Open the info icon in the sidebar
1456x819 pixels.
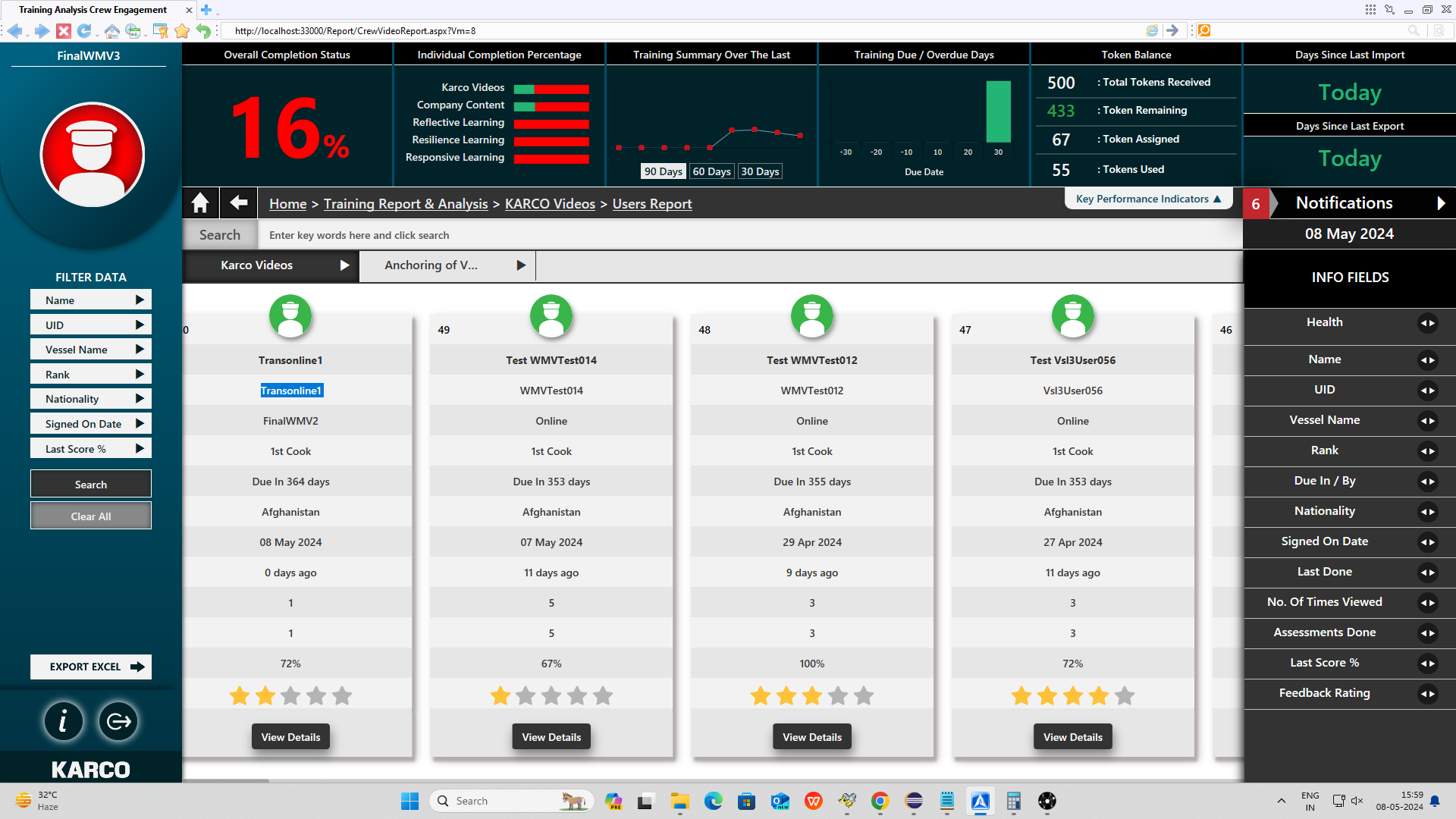(x=63, y=721)
